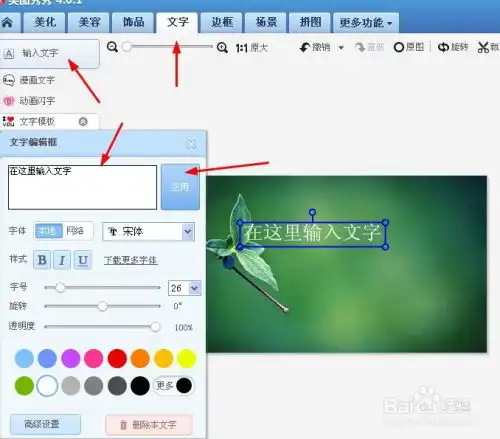Select the 网络 font source toggle
Viewport: 500px width, 439px height.
click(75, 231)
